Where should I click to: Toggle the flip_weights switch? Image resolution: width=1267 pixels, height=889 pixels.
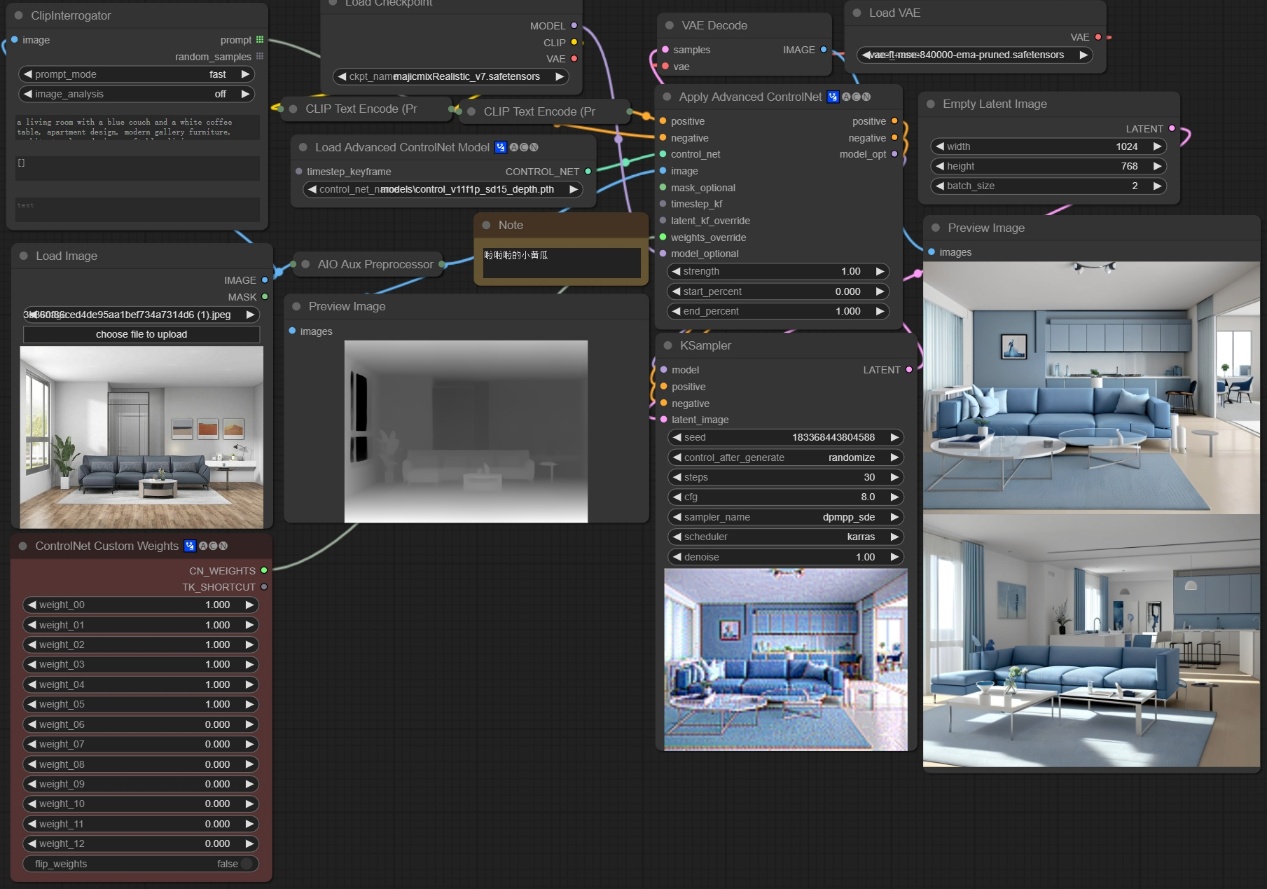[246, 864]
